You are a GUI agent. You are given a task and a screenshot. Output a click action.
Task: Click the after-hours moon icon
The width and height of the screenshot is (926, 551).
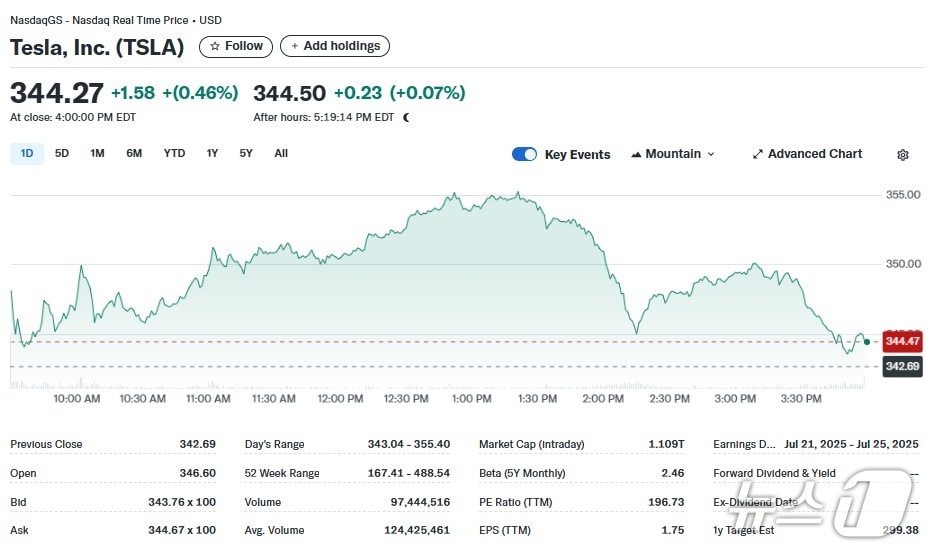(406, 117)
